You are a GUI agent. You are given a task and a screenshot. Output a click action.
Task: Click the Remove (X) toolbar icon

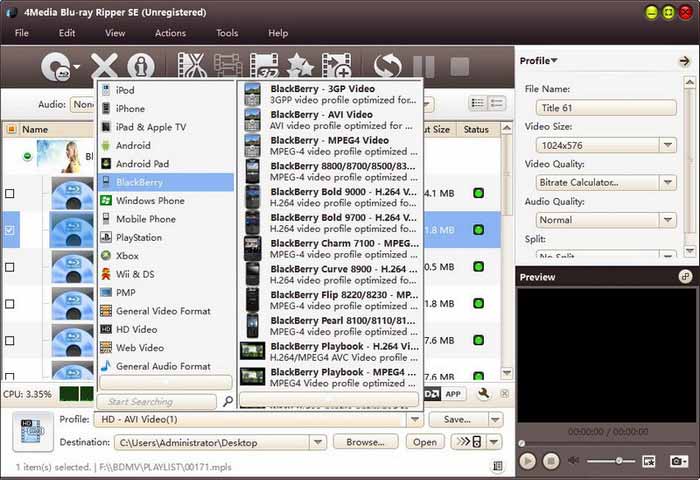[104, 67]
